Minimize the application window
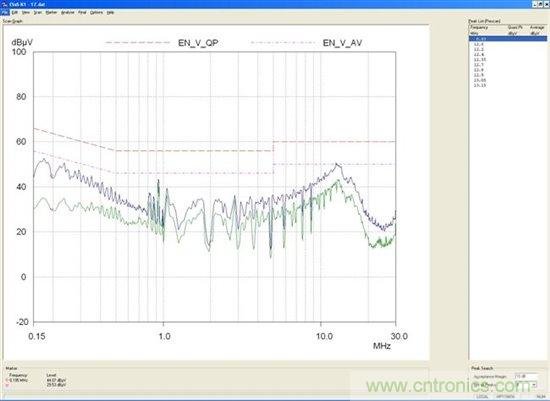 535,4
